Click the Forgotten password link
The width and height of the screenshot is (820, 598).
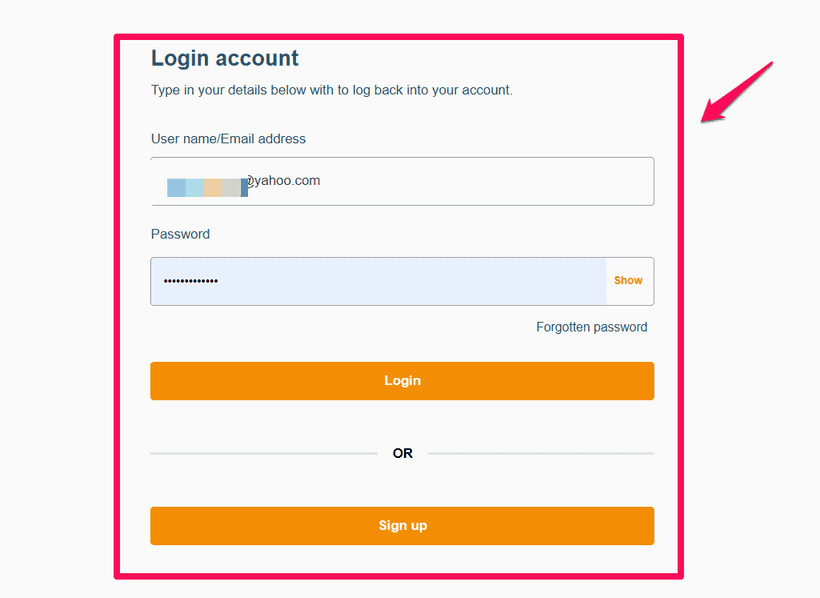[x=591, y=327]
